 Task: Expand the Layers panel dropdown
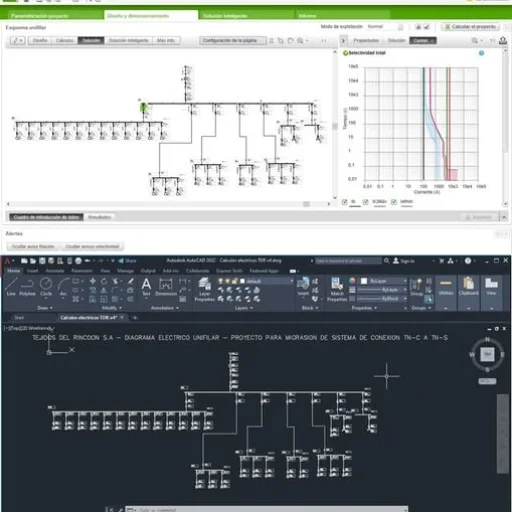(x=244, y=308)
